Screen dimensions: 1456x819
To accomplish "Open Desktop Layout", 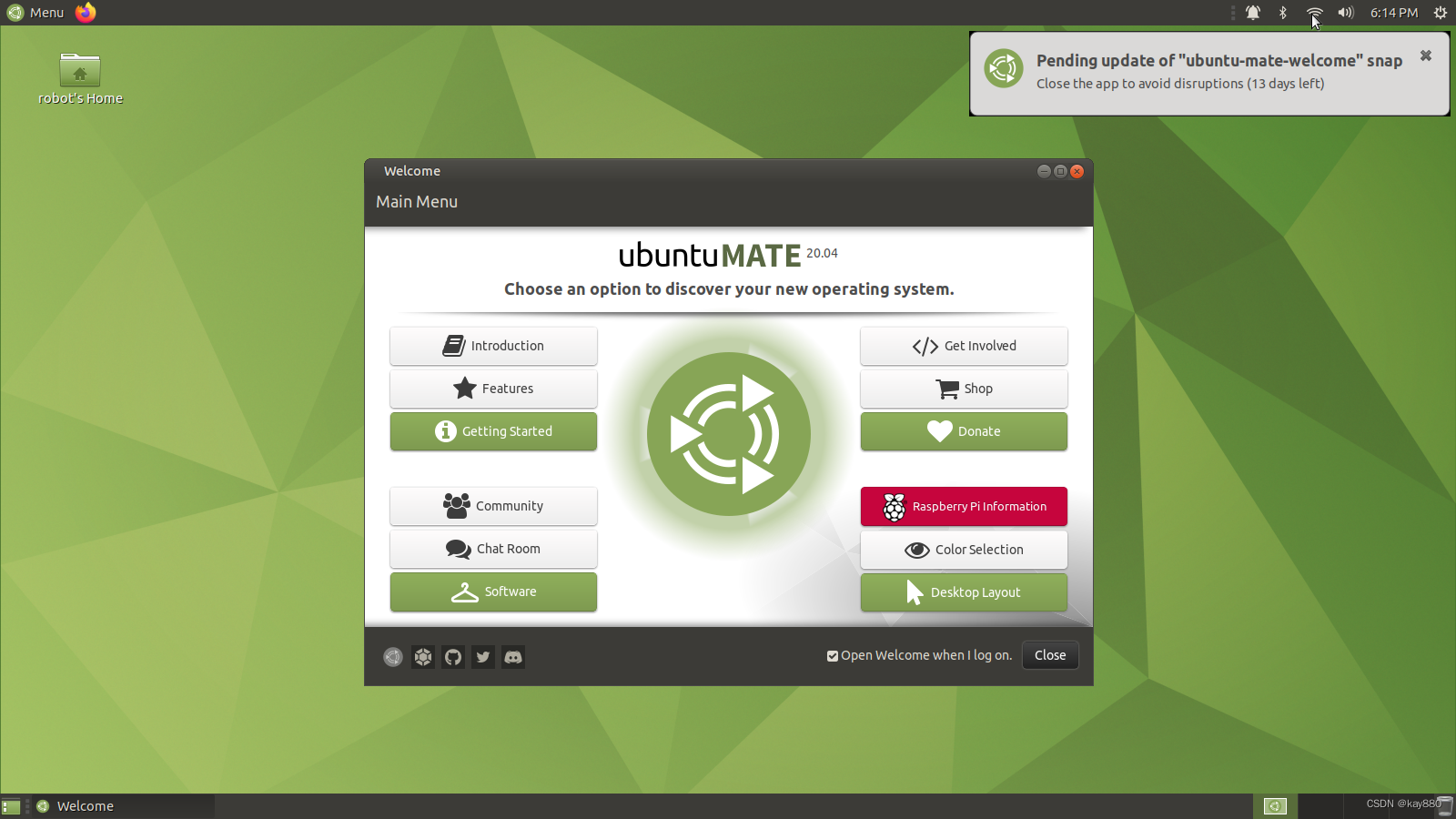I will 964,592.
